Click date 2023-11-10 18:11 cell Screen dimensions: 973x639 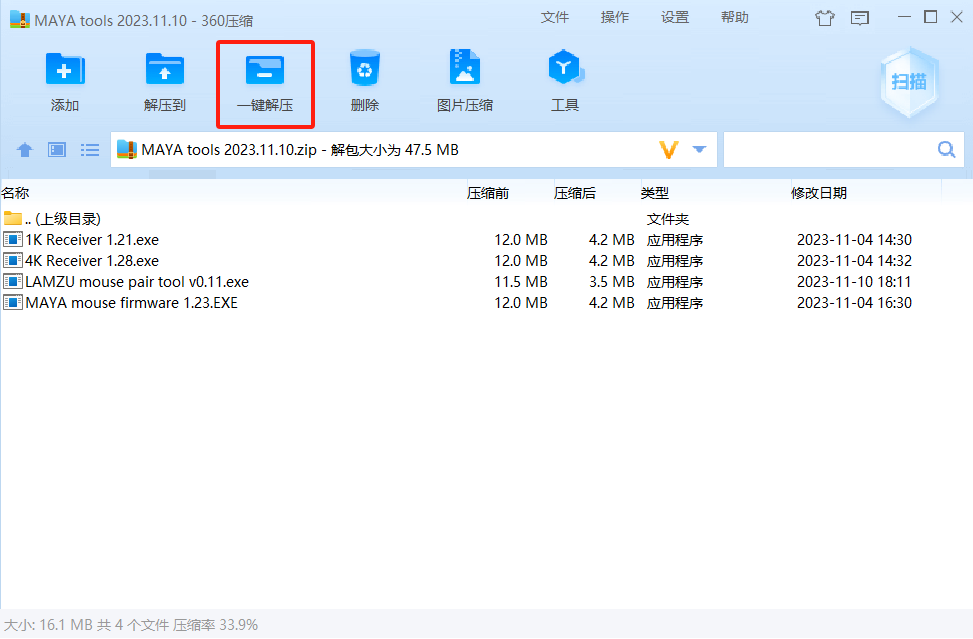click(x=854, y=282)
